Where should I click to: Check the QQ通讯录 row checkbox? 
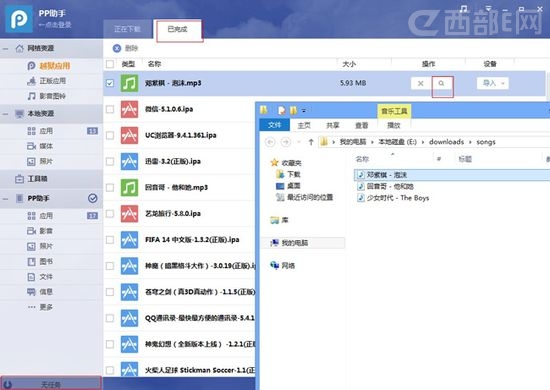pyautogui.click(x=110, y=318)
